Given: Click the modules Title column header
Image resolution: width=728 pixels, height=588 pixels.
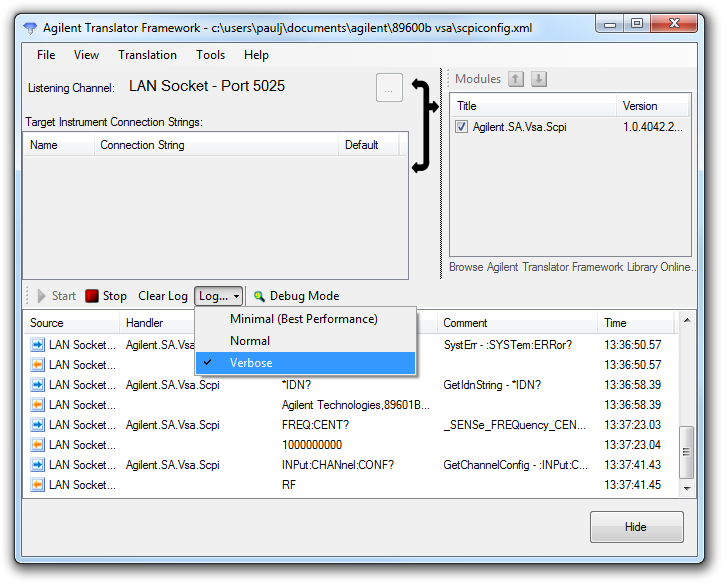Looking at the screenshot, I should (x=534, y=106).
